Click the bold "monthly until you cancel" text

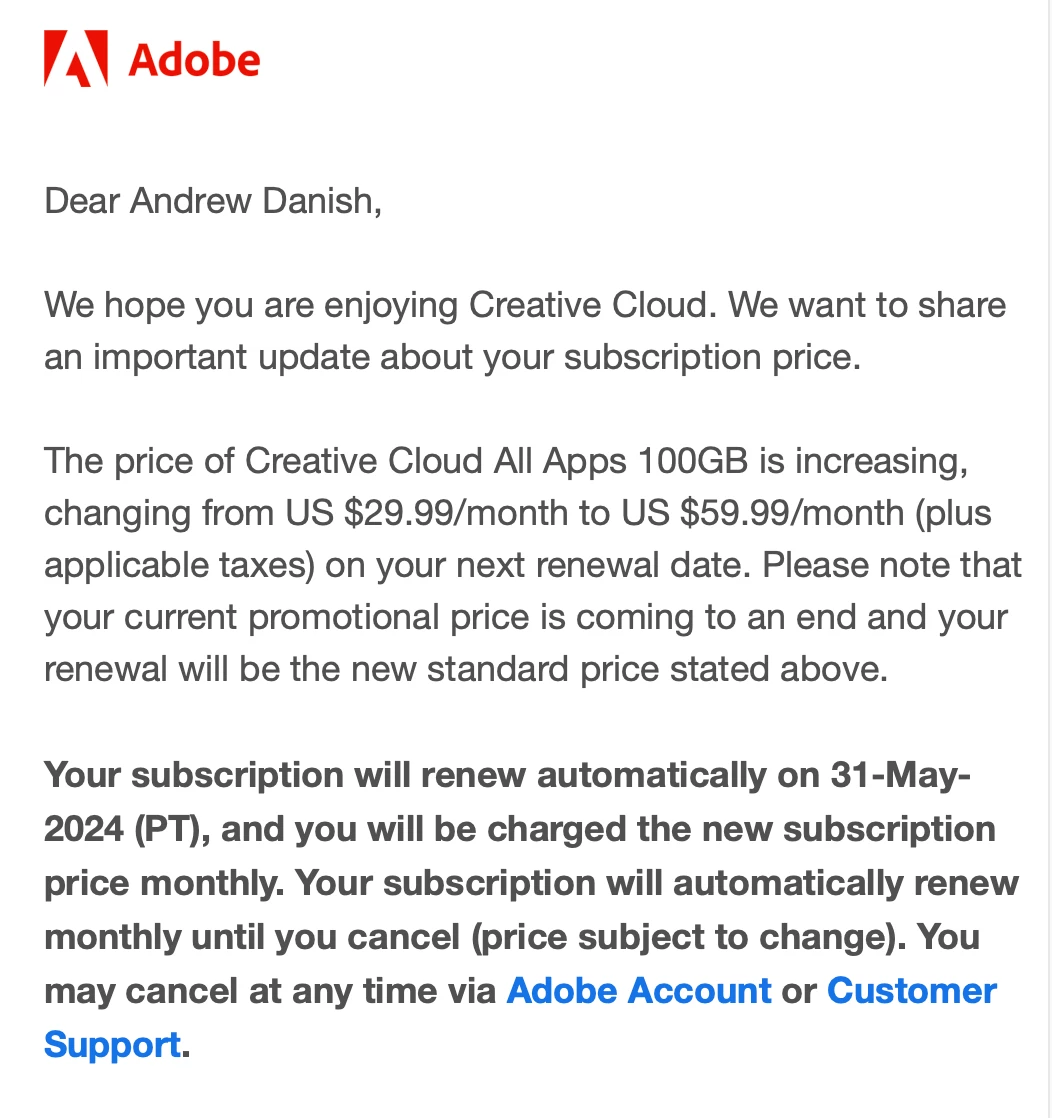(x=252, y=937)
